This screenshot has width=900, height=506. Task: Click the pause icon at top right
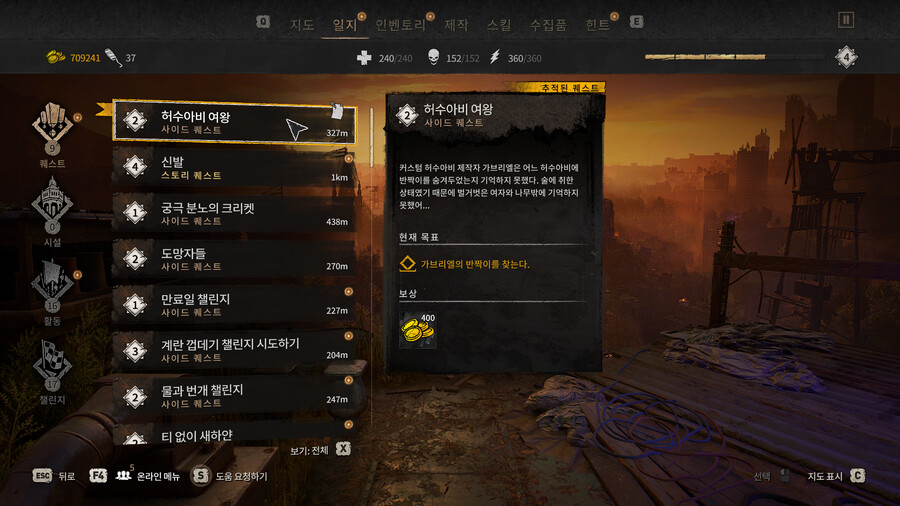click(x=845, y=20)
